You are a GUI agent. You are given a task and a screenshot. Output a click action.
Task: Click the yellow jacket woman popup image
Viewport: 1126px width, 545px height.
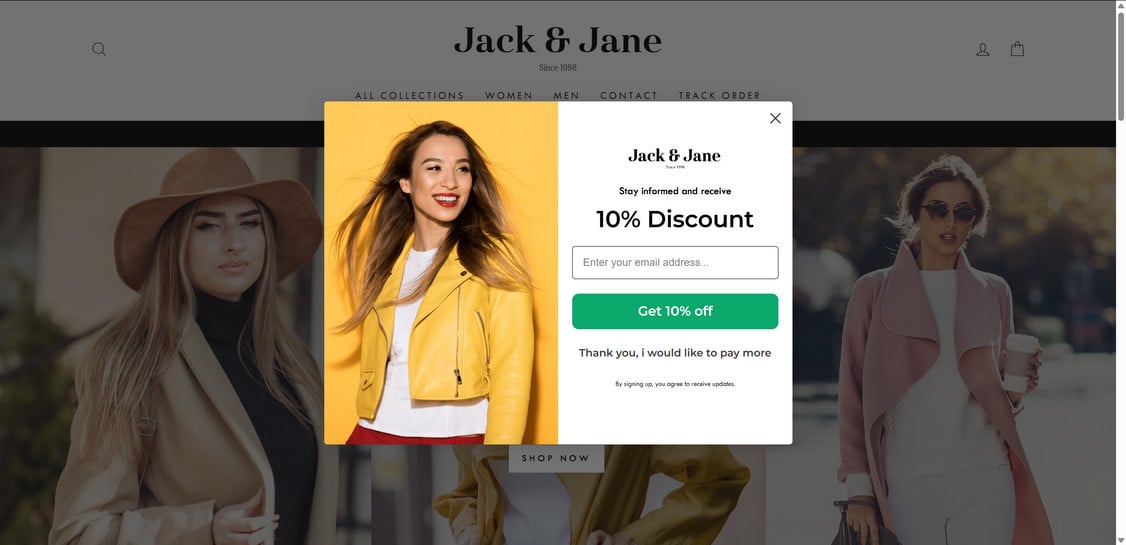[441, 273]
